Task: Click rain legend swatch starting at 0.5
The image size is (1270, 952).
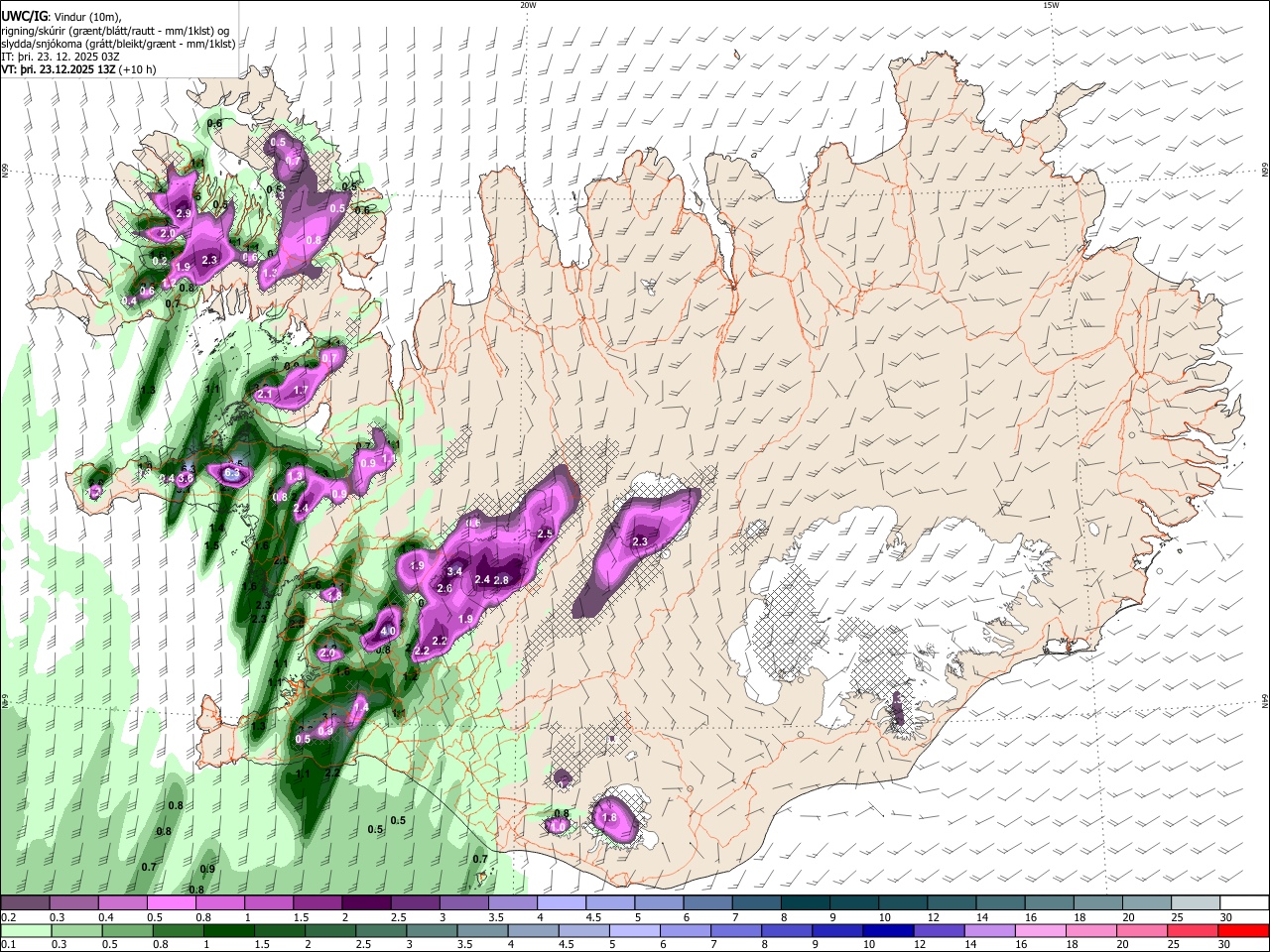Action: click(x=126, y=930)
